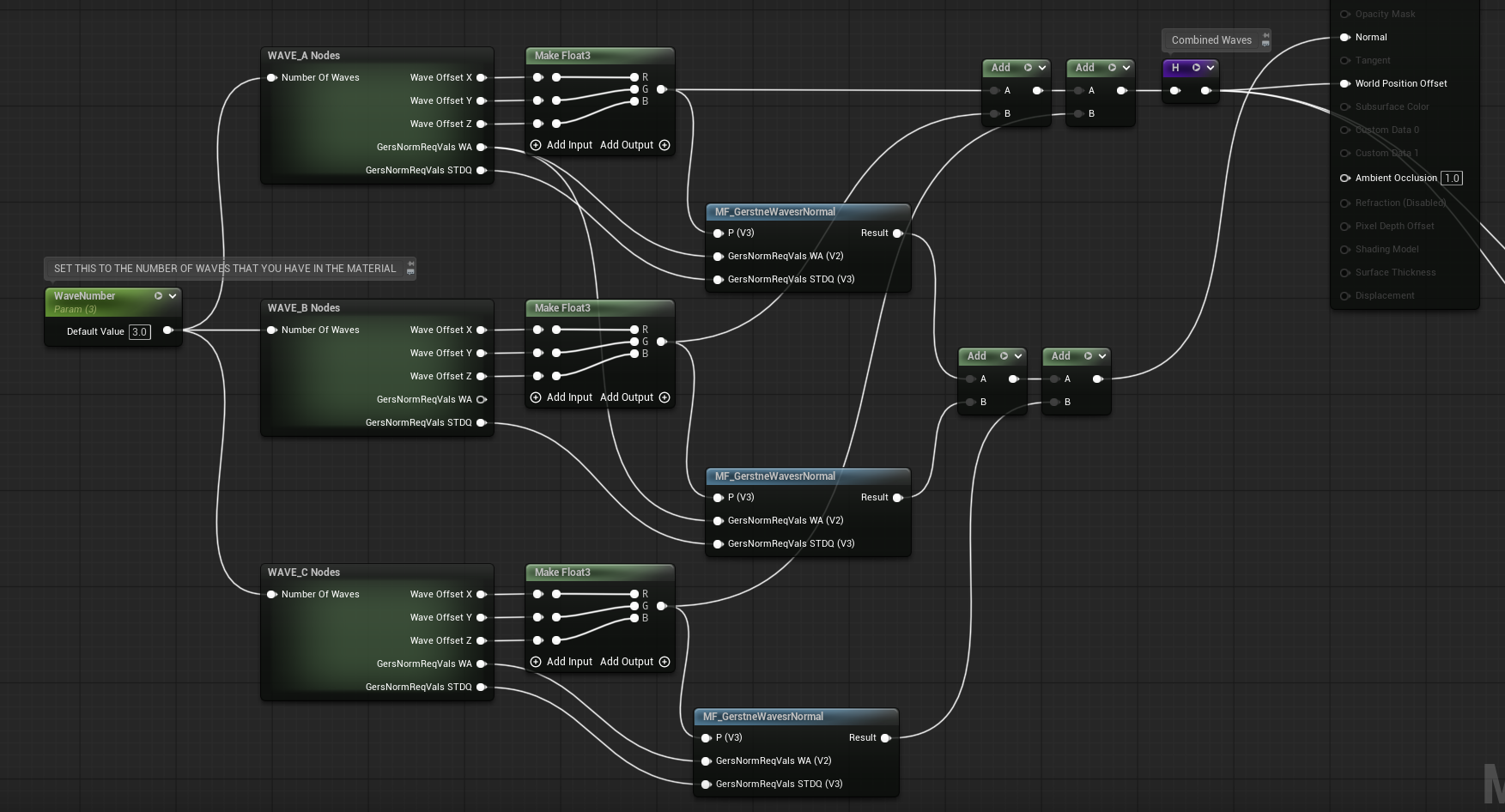
Task: Click the GersNormReqVals STDQ pin on WAVE_A Nodes
Action: [482, 170]
